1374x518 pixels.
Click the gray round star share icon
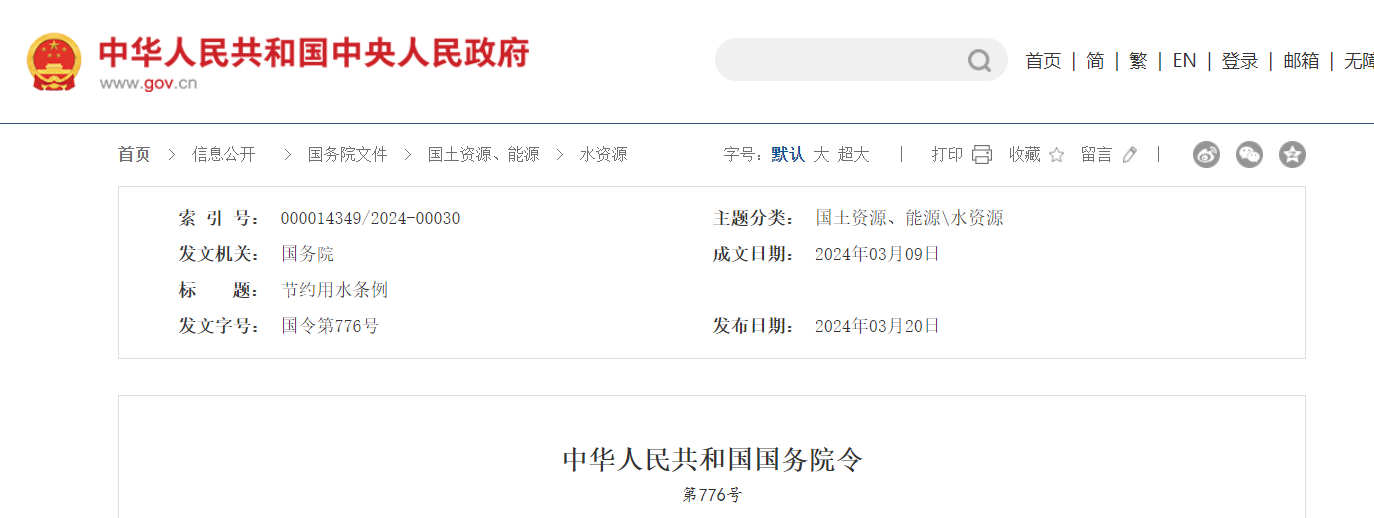[1292, 154]
